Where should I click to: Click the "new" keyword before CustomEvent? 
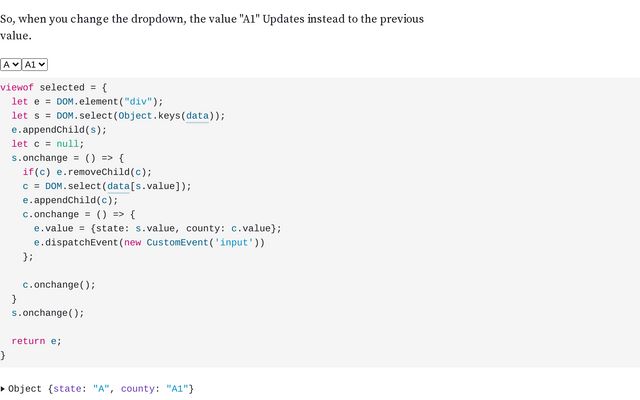click(x=132, y=242)
